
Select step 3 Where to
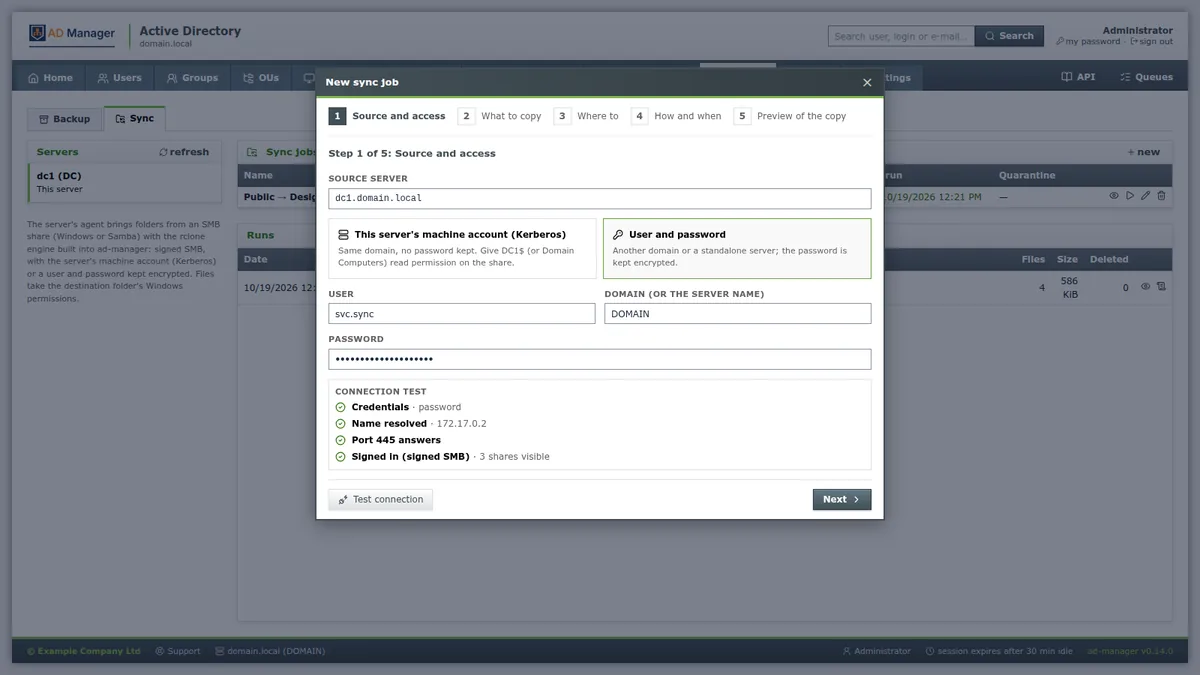587,116
